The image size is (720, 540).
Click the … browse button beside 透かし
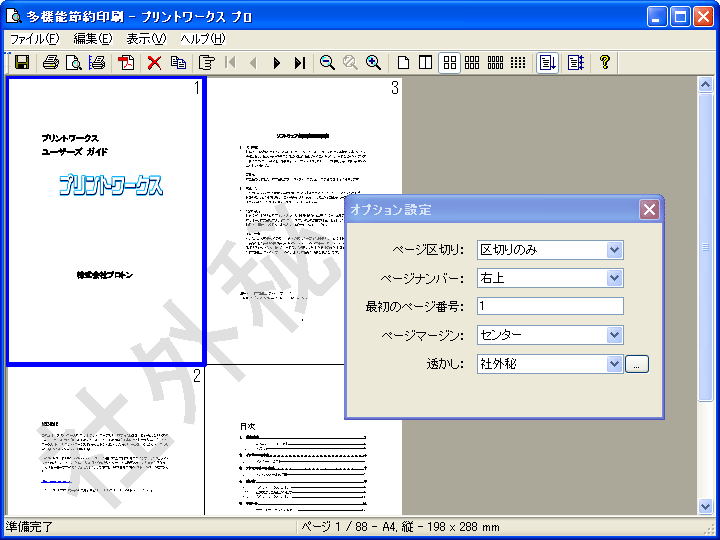click(x=636, y=364)
